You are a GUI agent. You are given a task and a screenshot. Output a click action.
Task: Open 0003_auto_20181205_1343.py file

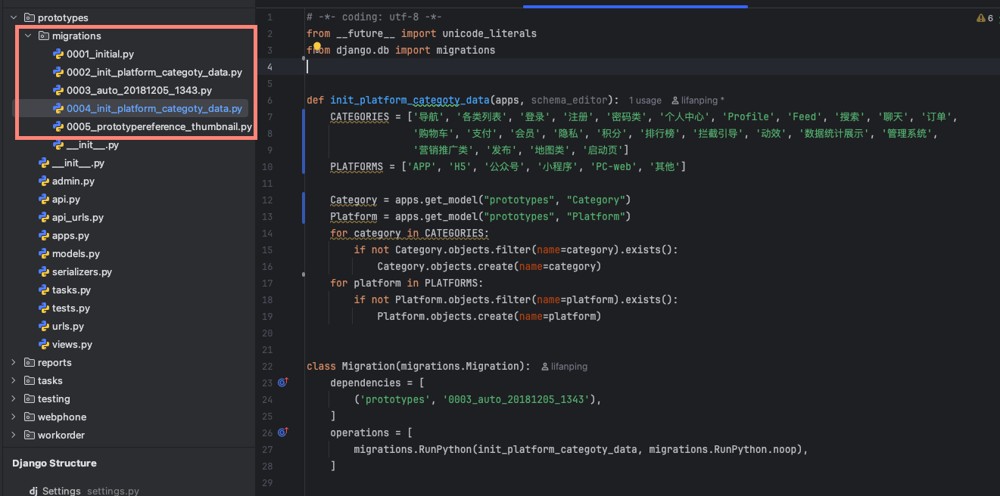pyautogui.click(x=139, y=91)
